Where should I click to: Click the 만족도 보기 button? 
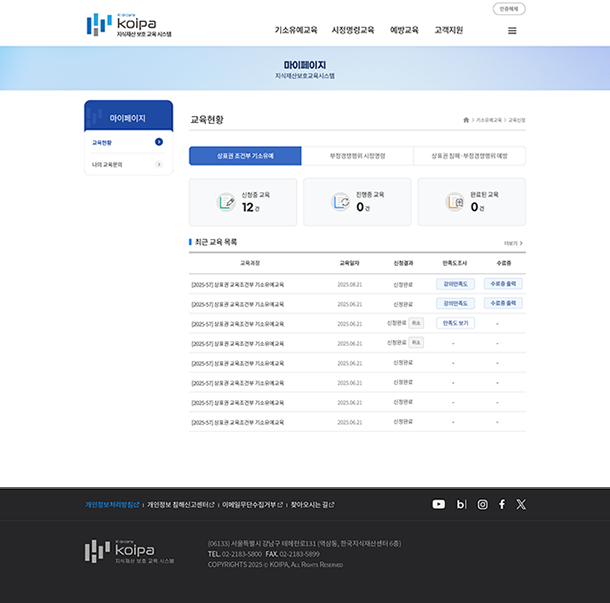pos(454,323)
